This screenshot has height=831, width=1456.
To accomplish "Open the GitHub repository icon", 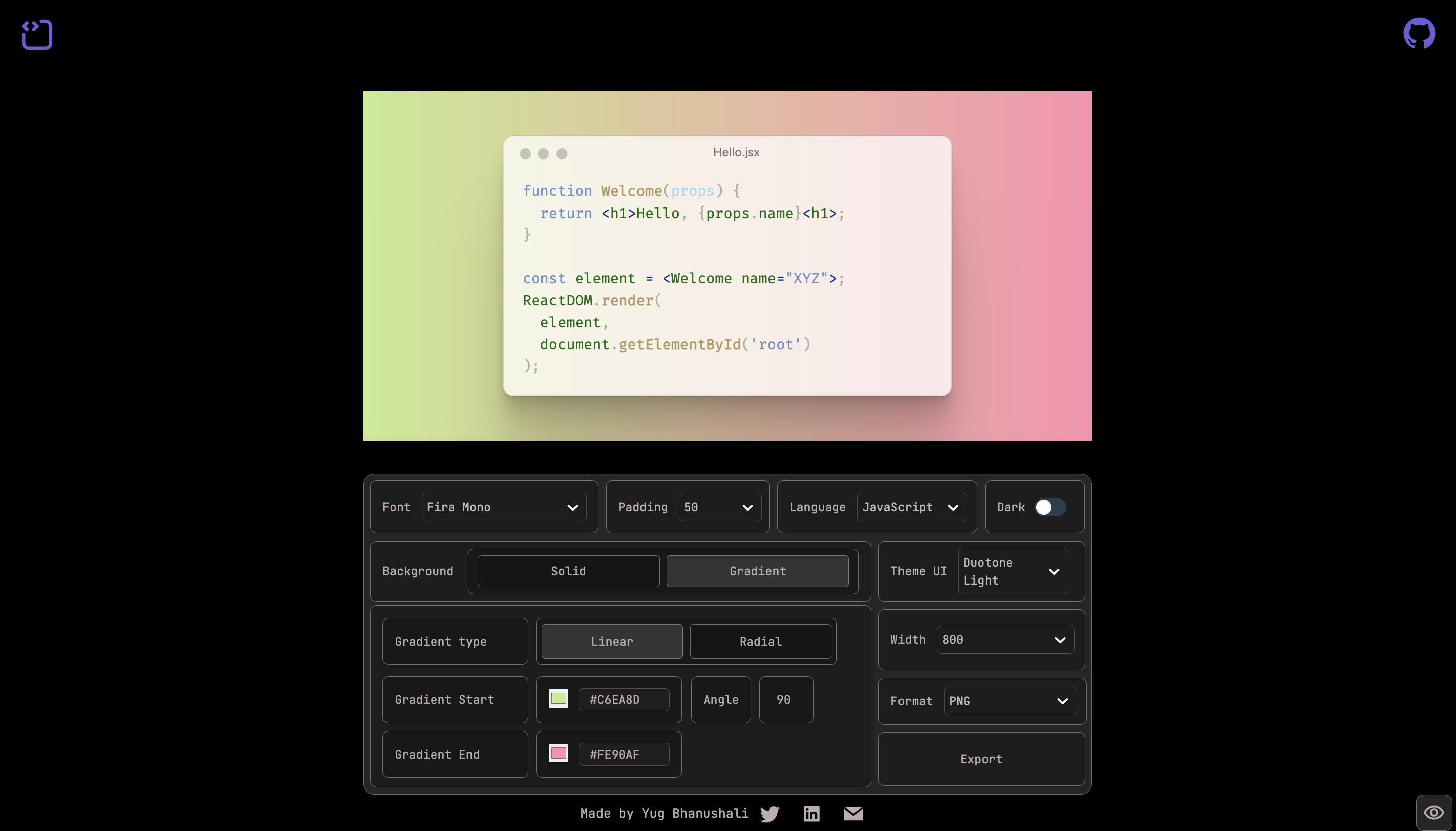I will tap(1419, 33).
